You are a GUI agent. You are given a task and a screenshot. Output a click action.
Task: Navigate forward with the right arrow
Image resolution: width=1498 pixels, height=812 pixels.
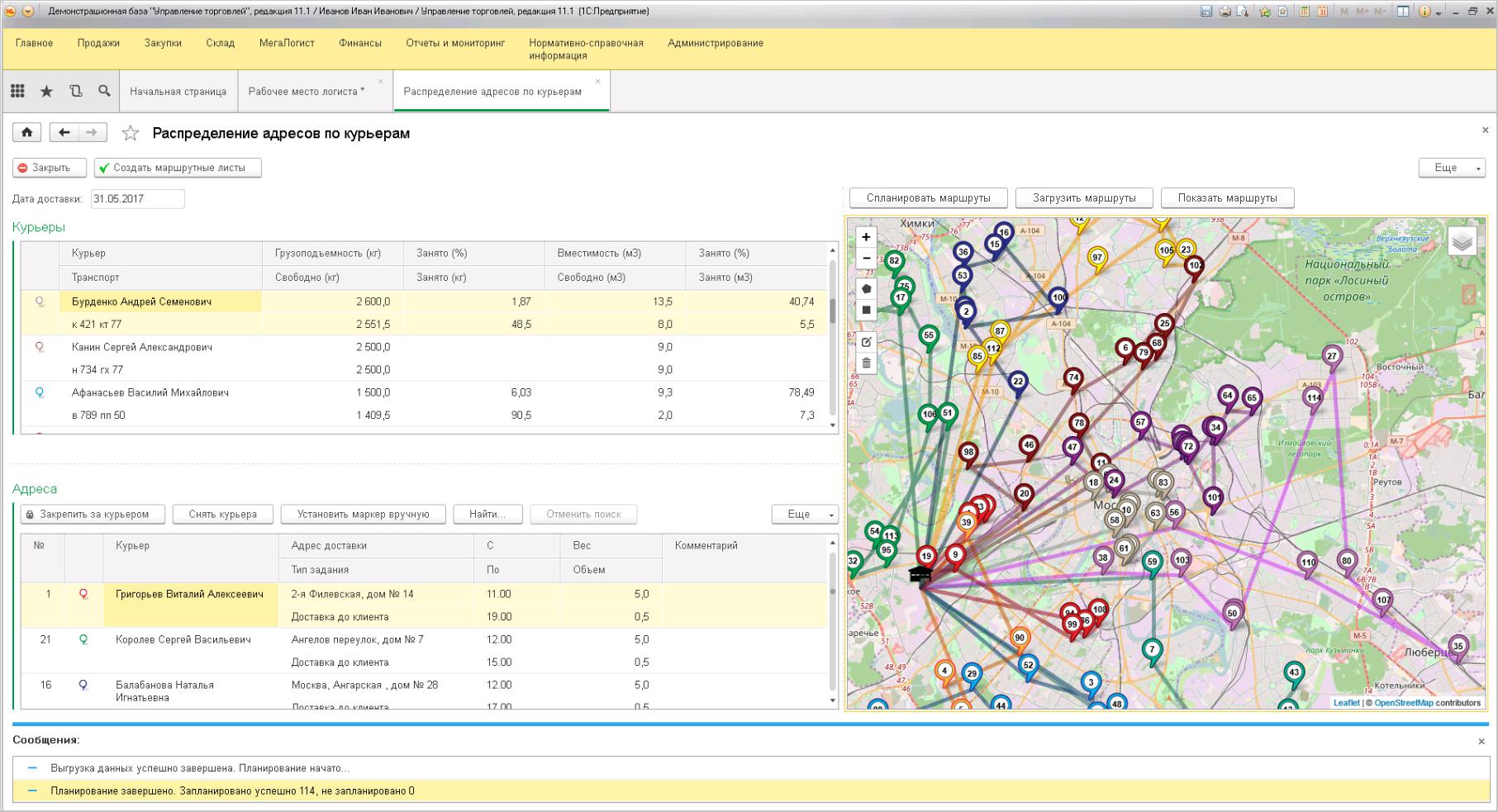coord(92,132)
